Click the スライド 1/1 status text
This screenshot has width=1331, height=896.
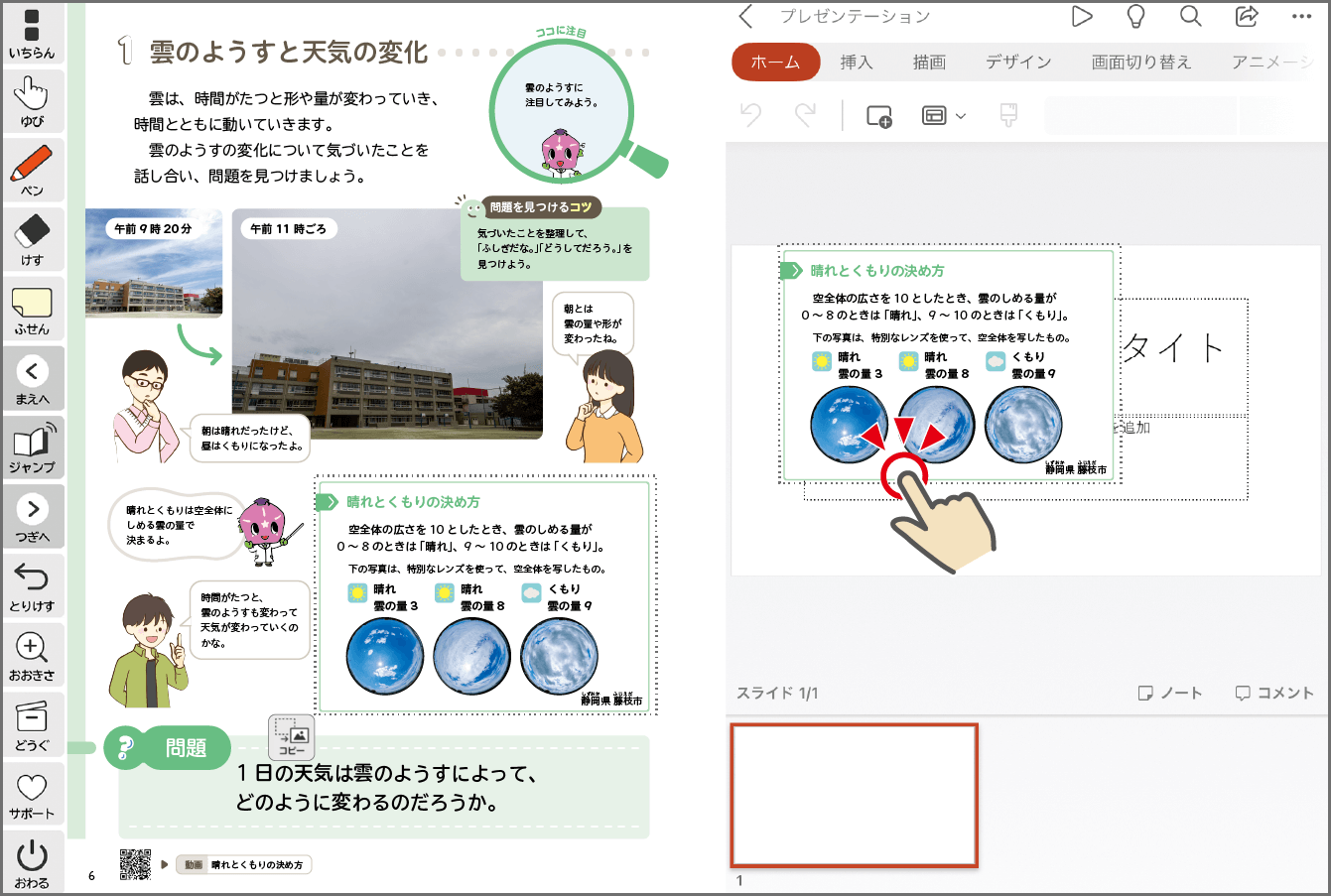777,693
